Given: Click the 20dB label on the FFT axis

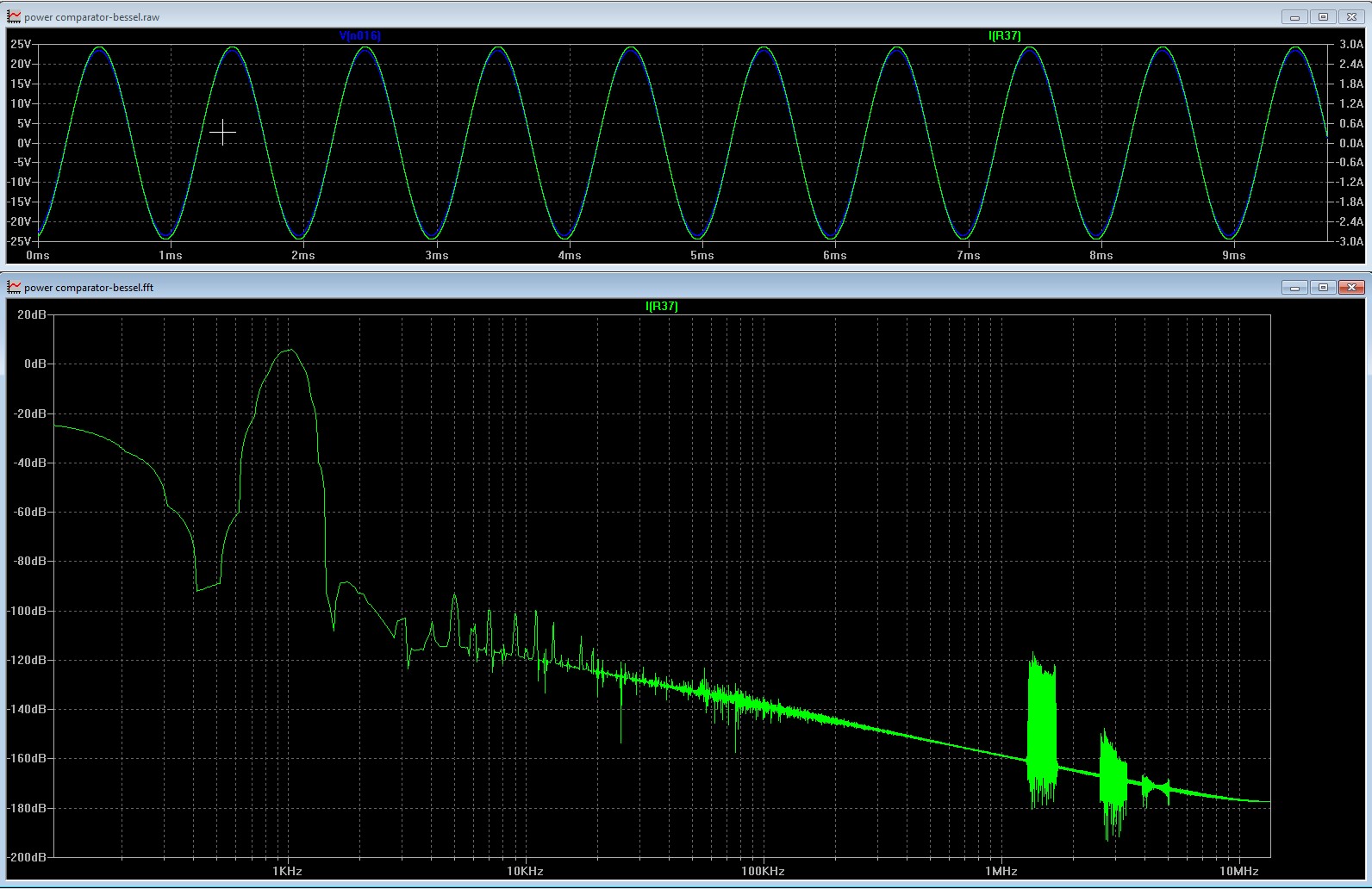Looking at the screenshot, I should coord(32,315).
